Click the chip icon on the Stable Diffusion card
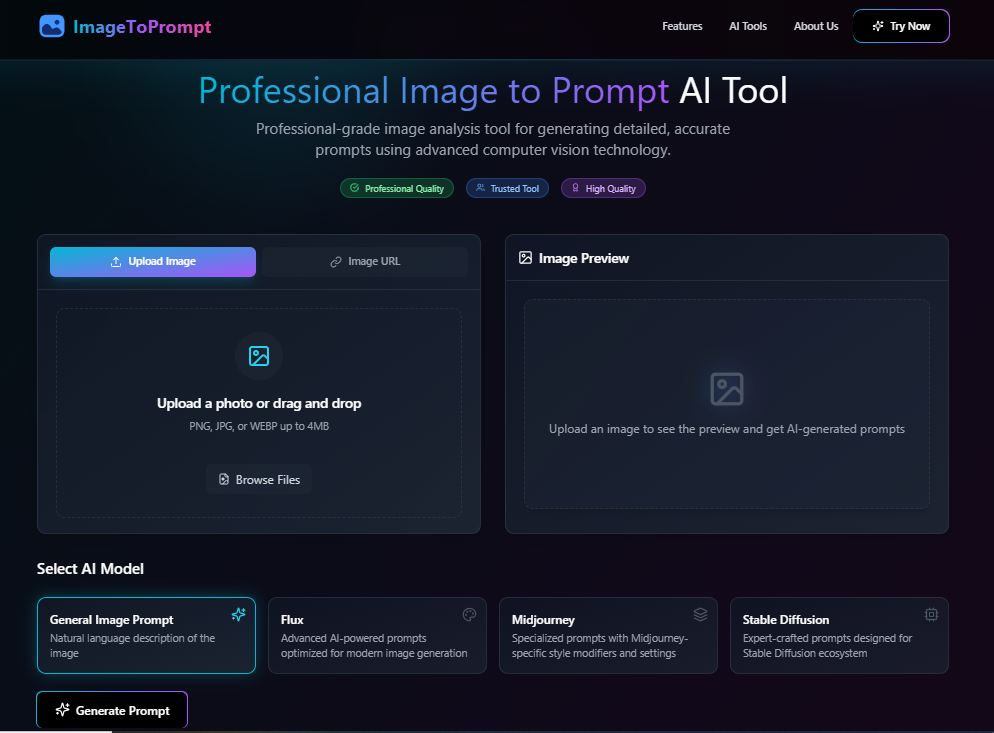Image resolution: width=994 pixels, height=733 pixels. pyautogui.click(x=931, y=614)
